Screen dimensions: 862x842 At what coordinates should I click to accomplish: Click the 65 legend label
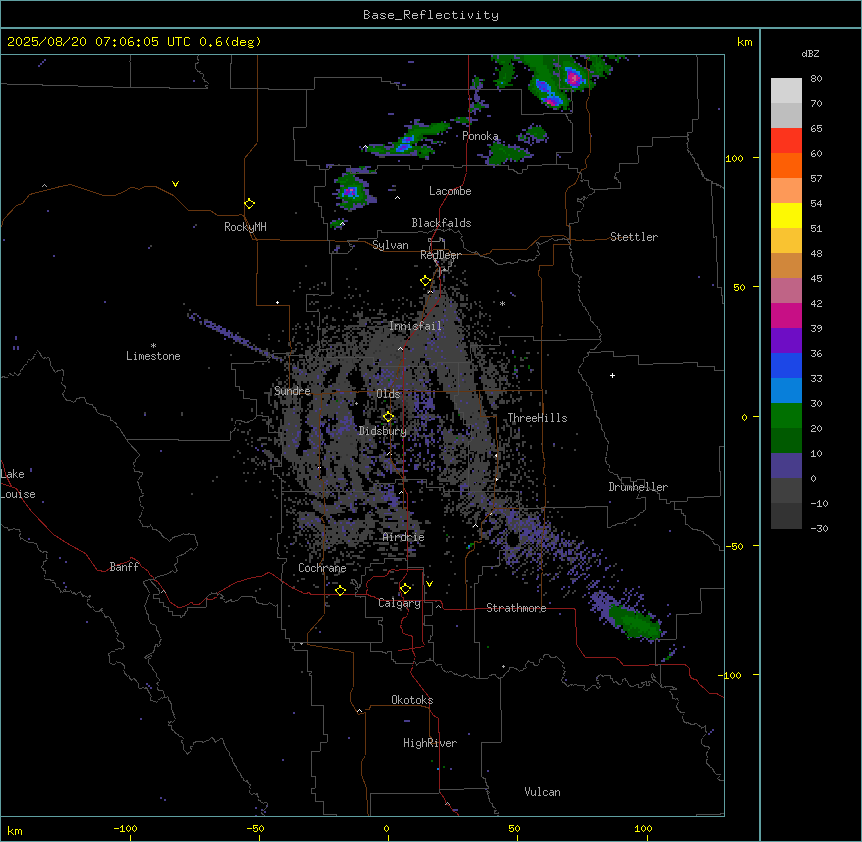click(x=816, y=128)
